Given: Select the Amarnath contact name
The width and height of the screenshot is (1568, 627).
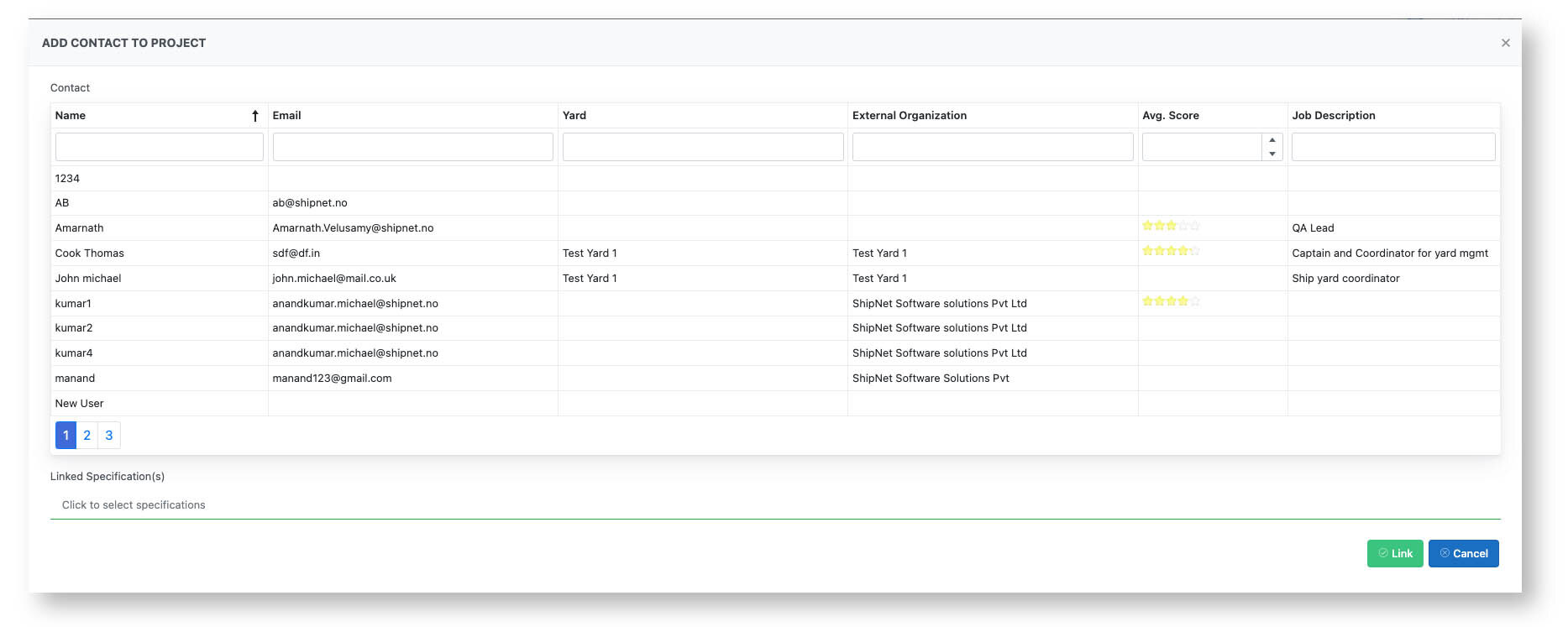Looking at the screenshot, I should tap(80, 228).
